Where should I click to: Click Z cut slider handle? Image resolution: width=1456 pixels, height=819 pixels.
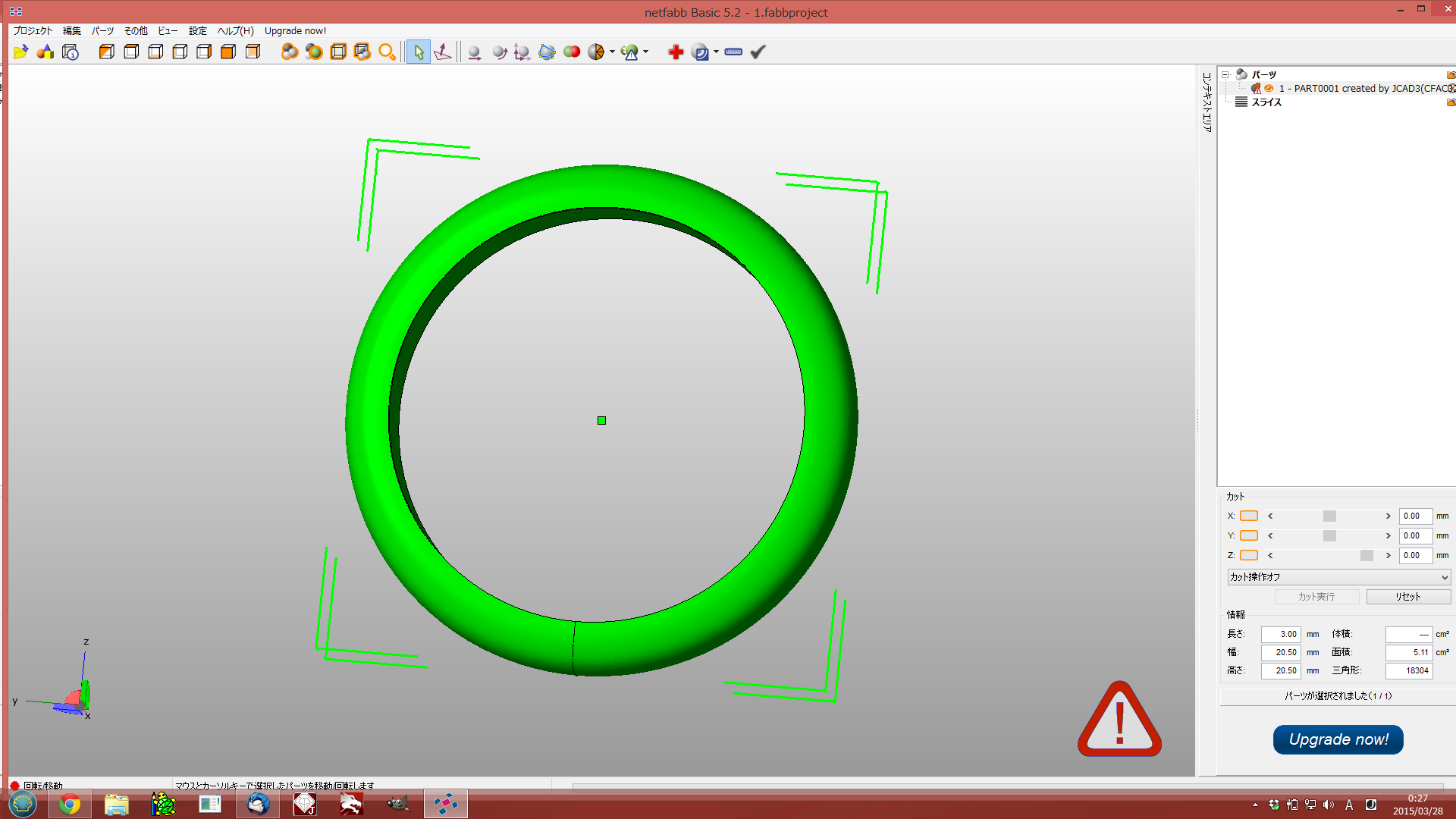(x=1367, y=555)
